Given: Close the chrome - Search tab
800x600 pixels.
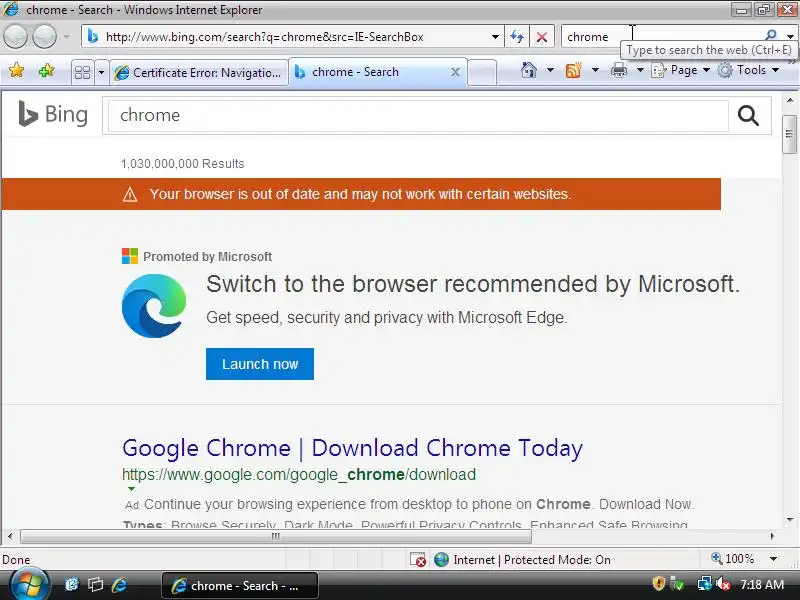Looking at the screenshot, I should tap(456, 72).
